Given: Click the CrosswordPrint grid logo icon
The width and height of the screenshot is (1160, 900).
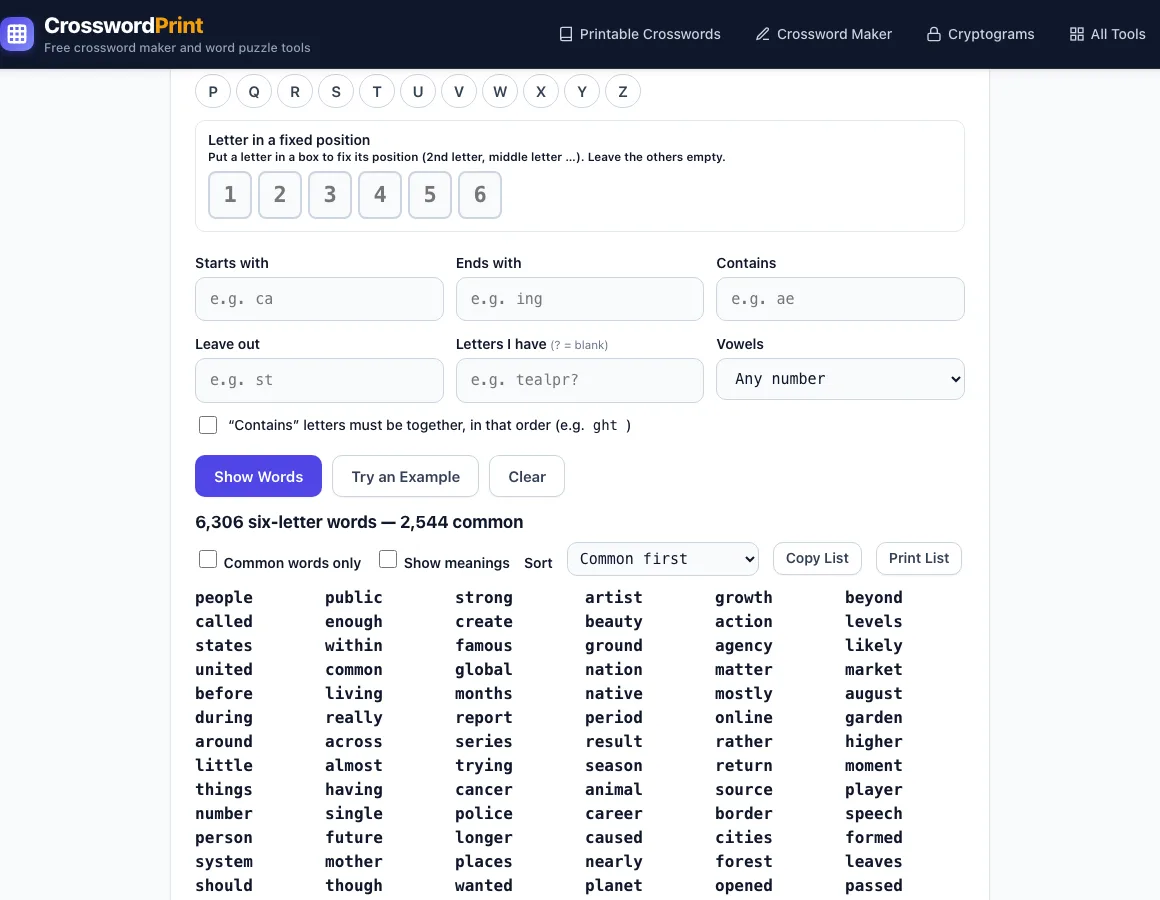Looking at the screenshot, I should [x=17, y=34].
